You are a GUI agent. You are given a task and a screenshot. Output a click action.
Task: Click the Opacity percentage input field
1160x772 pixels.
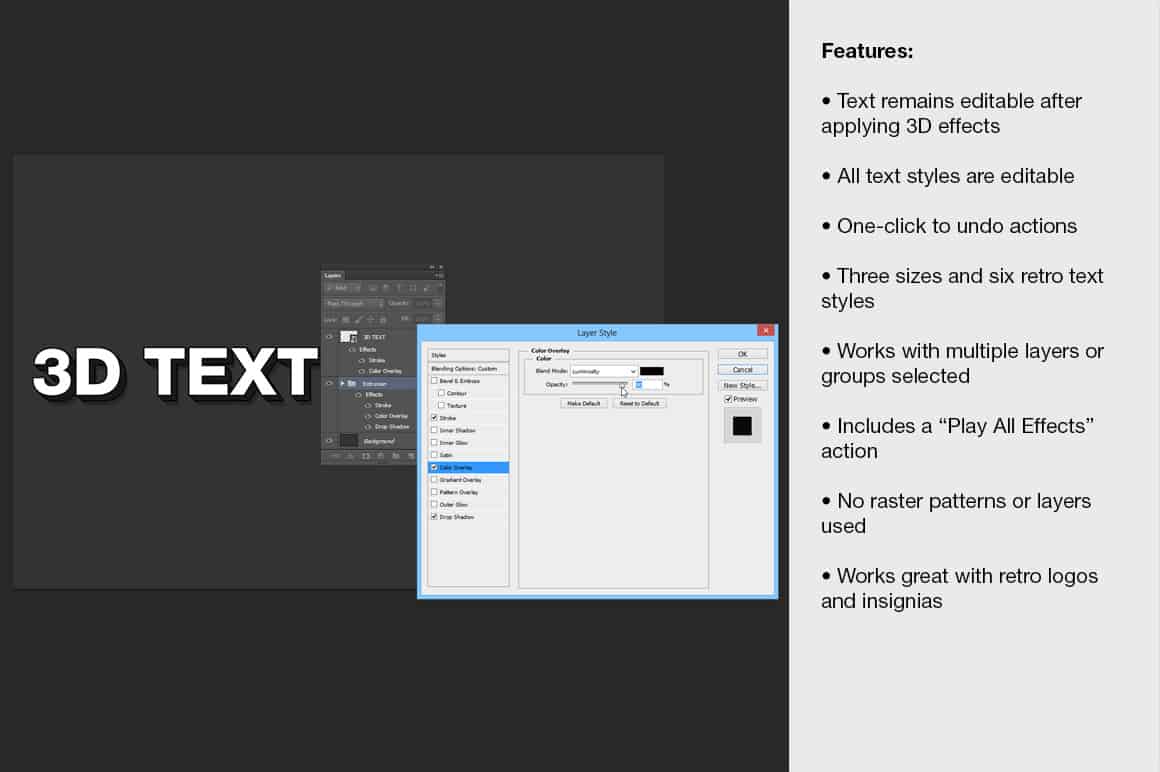[x=648, y=385]
